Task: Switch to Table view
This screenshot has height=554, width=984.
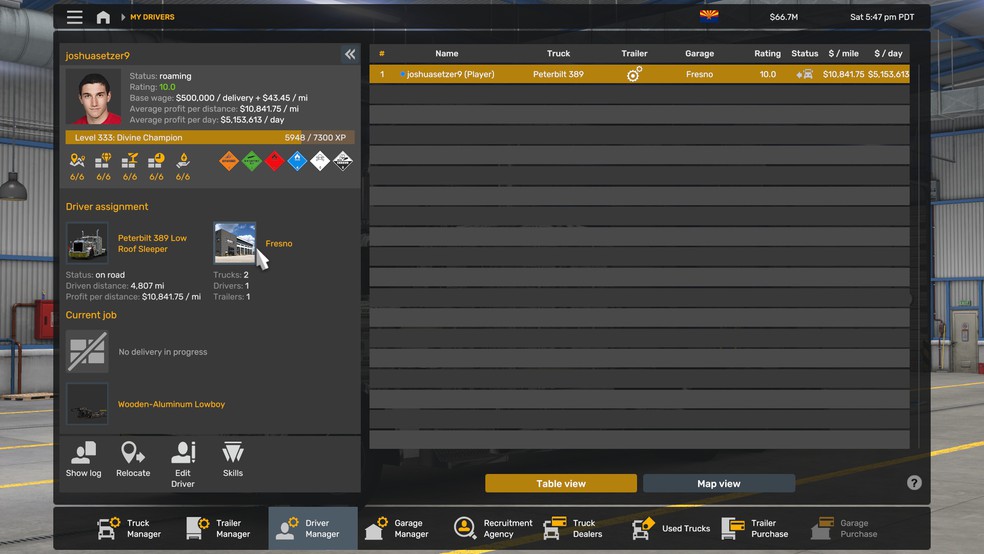Action: pos(560,483)
